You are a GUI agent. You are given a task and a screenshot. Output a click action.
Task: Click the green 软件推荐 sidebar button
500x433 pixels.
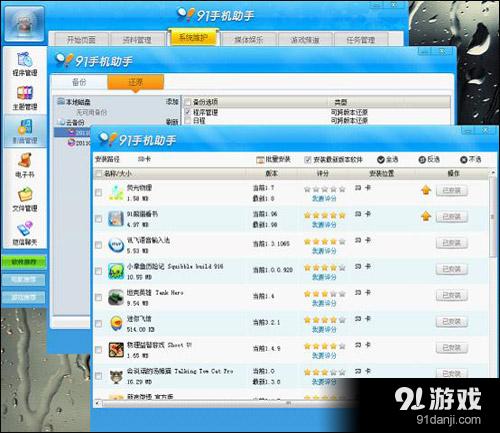coord(24,262)
